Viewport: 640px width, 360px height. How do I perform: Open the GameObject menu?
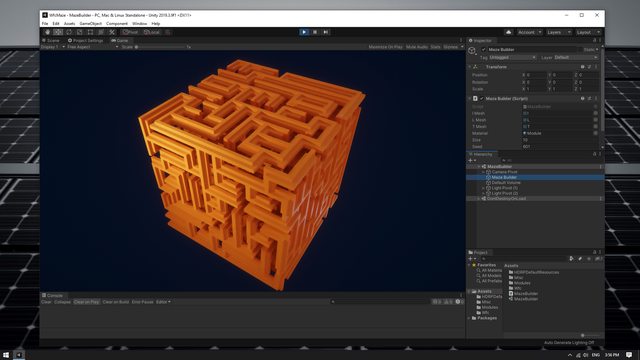91,24
